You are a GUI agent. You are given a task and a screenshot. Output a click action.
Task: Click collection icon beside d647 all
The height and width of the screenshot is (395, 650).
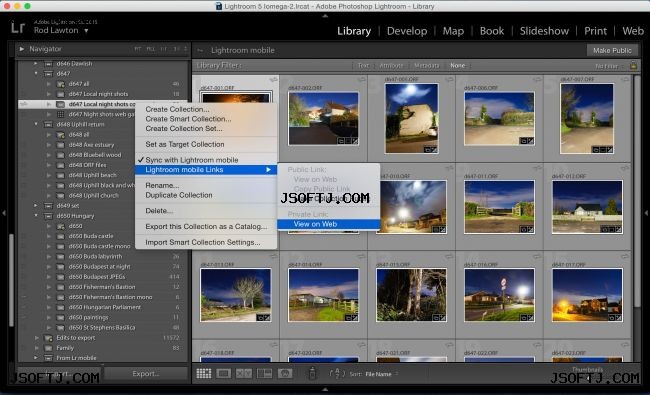pyautogui.click(x=61, y=84)
